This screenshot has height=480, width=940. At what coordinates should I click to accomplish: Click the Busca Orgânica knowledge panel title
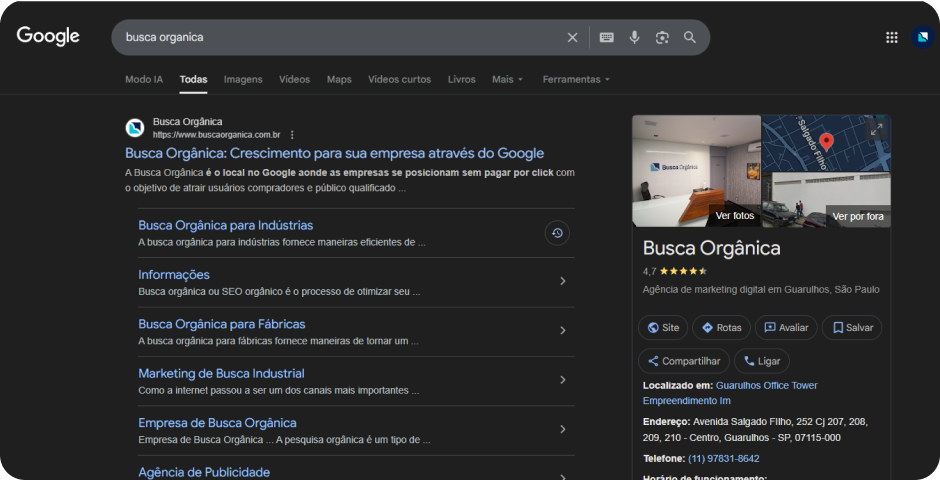coord(712,248)
